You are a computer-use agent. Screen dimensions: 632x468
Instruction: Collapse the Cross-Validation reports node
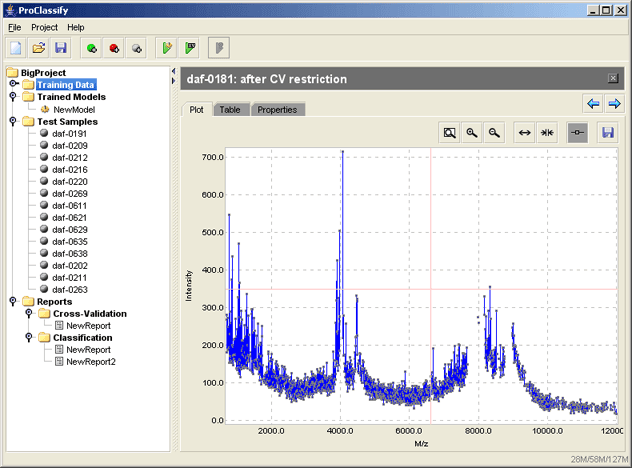pyautogui.click(x=29, y=313)
